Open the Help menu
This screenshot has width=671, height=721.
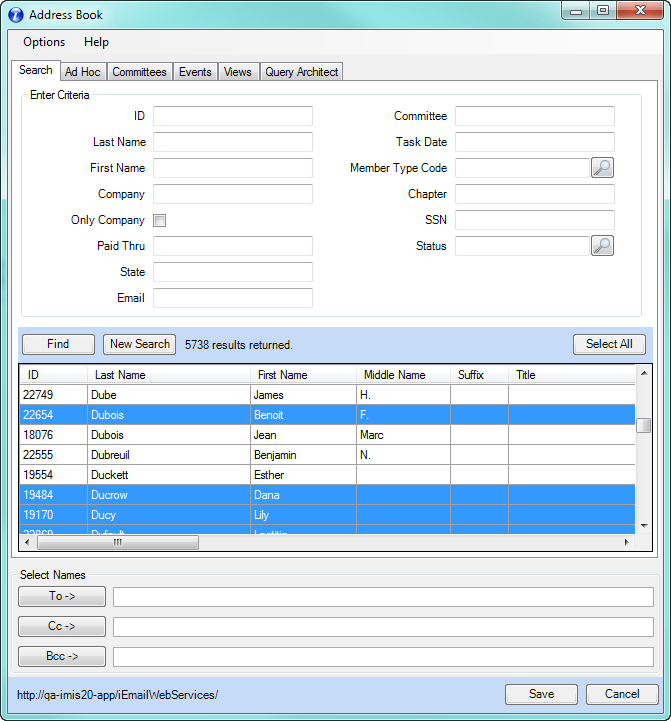(97, 42)
